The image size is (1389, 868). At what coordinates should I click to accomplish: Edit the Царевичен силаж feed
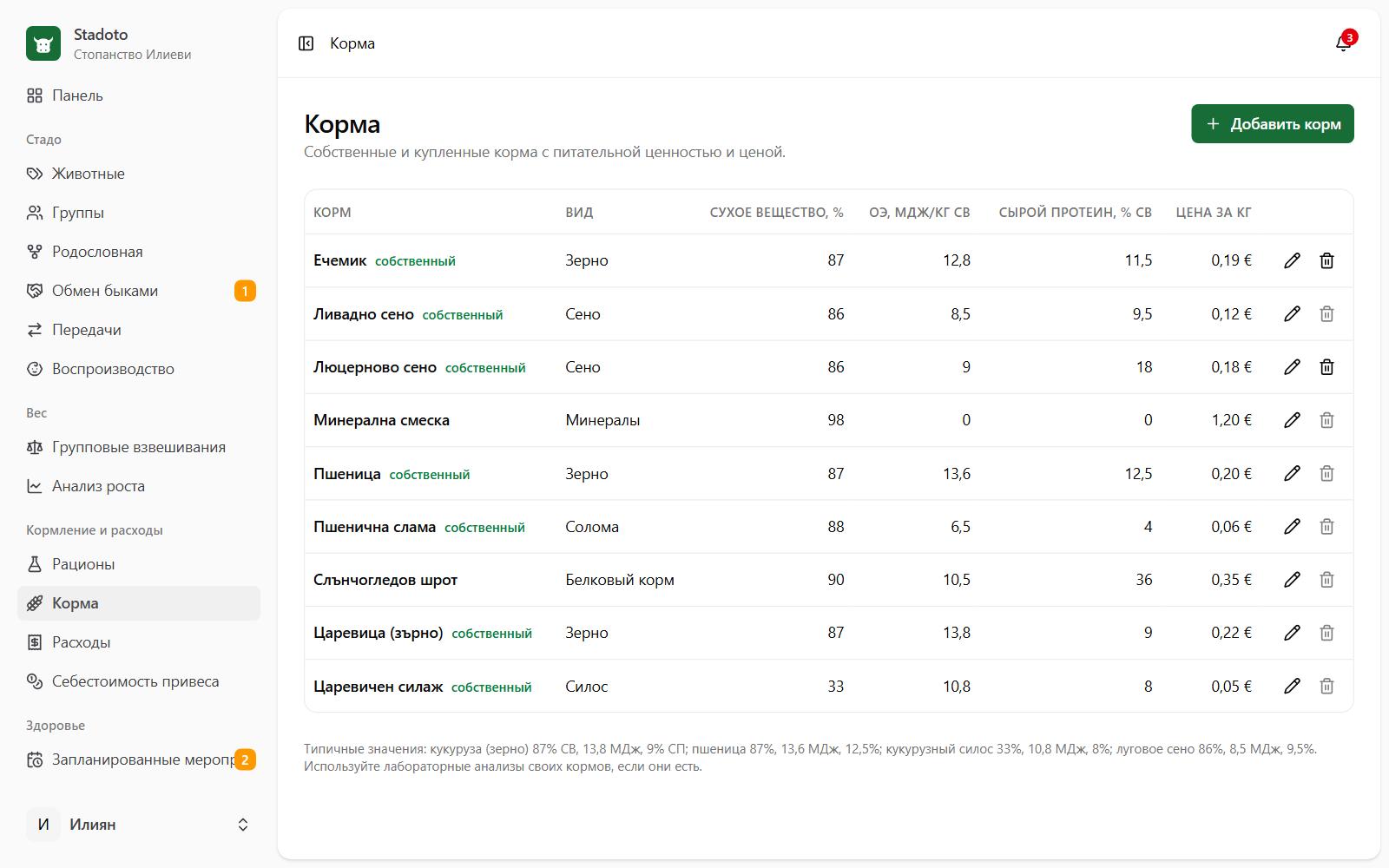pos(1292,687)
